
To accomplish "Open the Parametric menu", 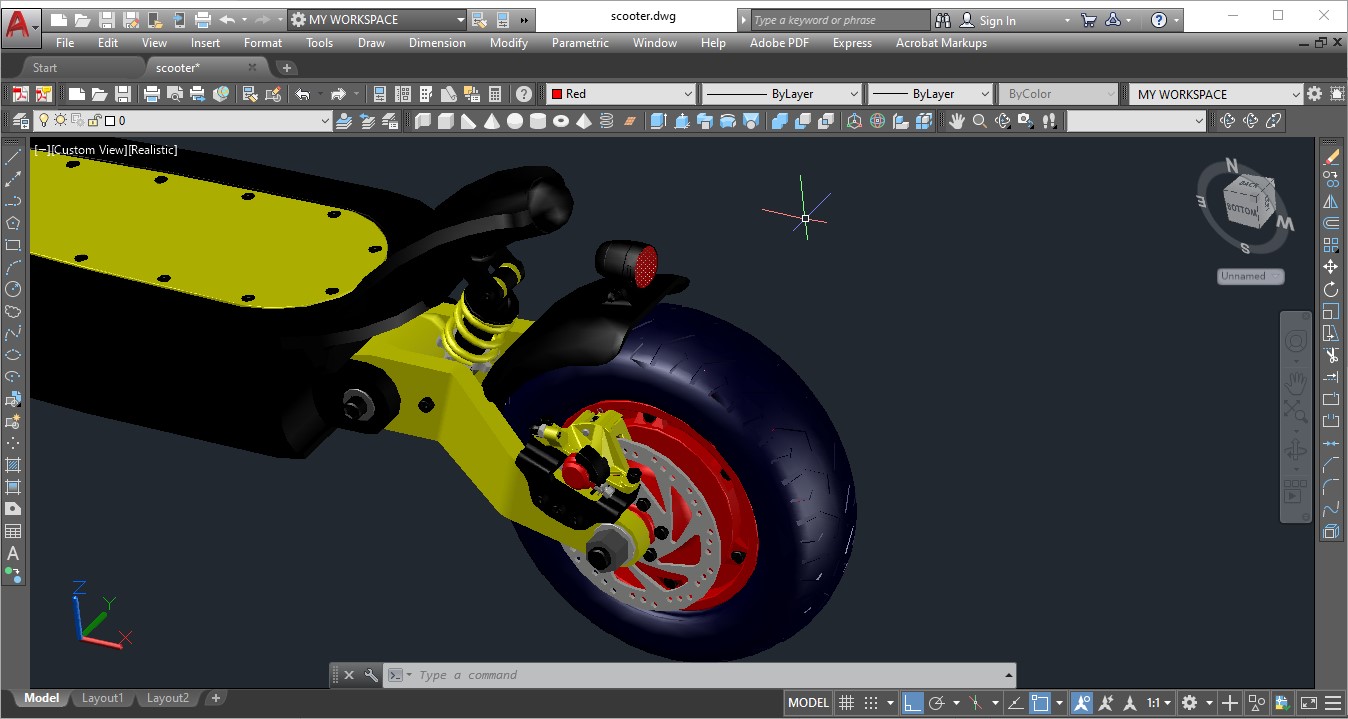I will tap(580, 43).
